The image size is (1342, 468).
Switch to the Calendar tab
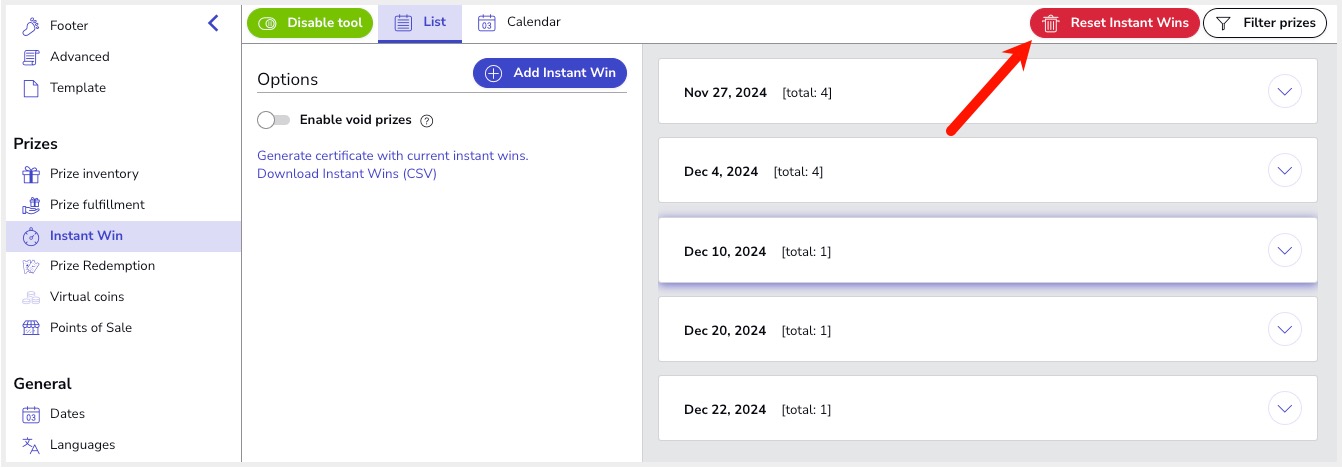520,22
